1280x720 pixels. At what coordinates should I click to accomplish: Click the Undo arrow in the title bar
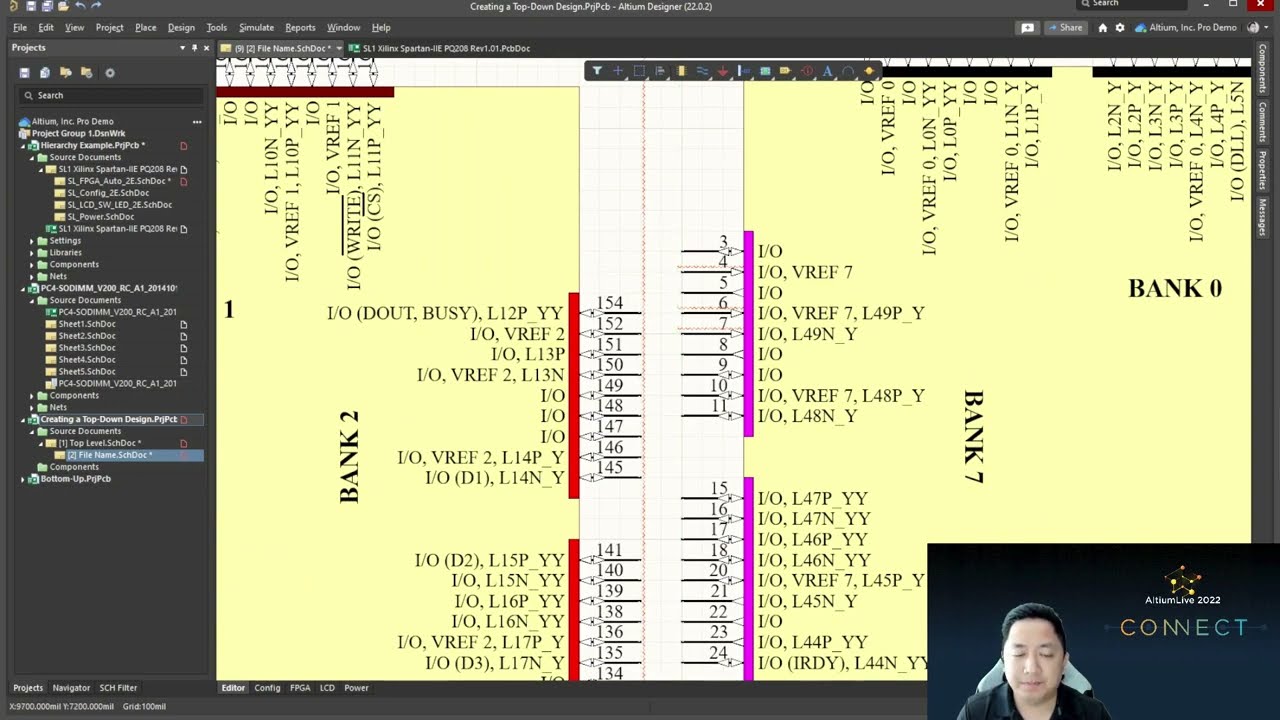[x=79, y=6]
